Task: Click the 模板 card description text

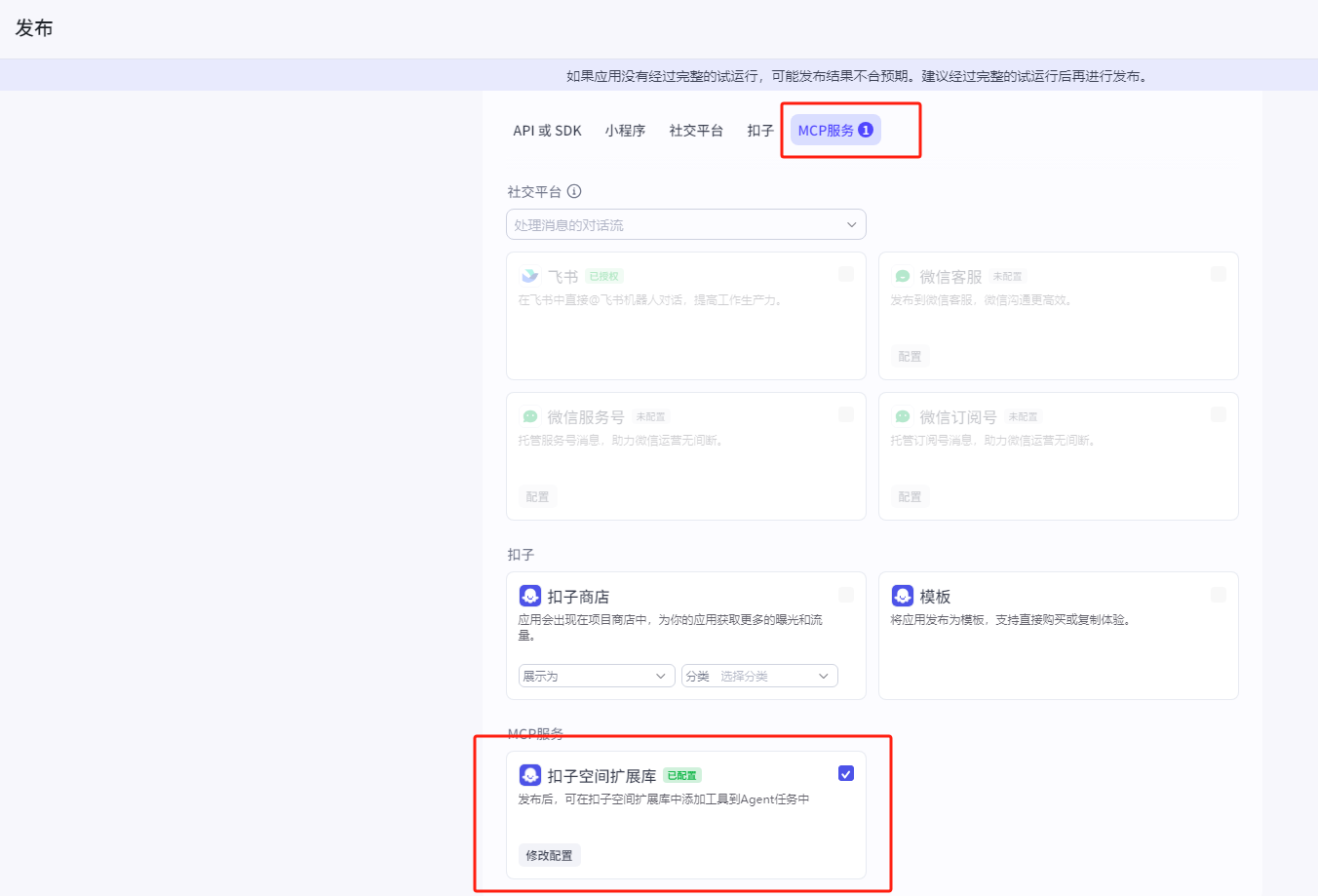Action: 1012,620
